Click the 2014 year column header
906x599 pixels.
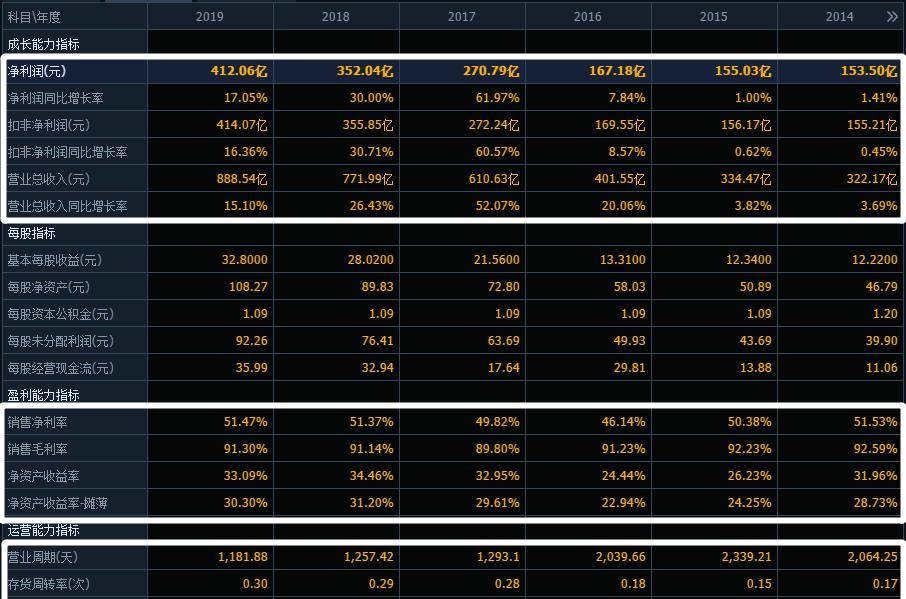tap(839, 17)
